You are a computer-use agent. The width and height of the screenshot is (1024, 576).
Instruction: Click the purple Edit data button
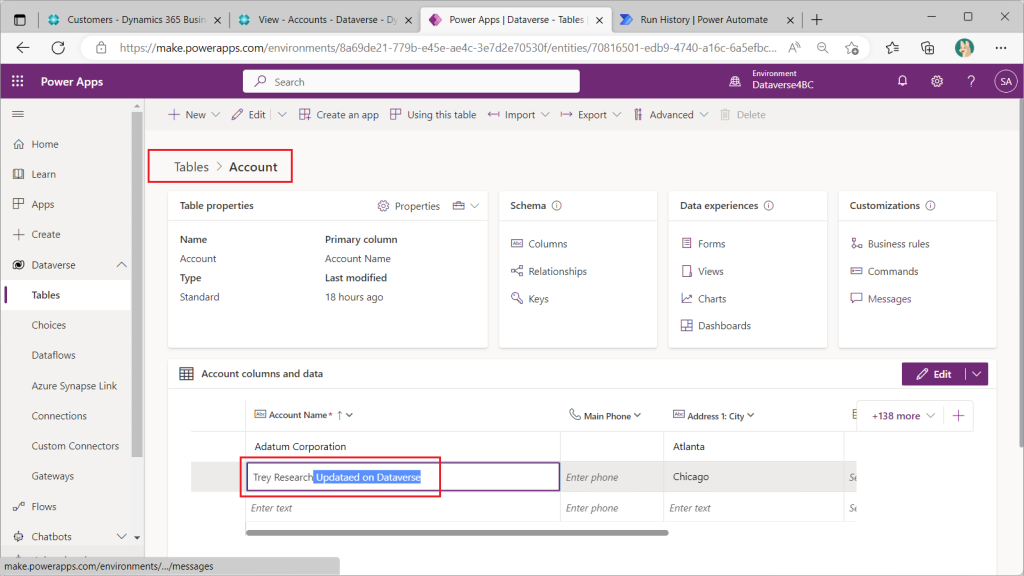(934, 374)
